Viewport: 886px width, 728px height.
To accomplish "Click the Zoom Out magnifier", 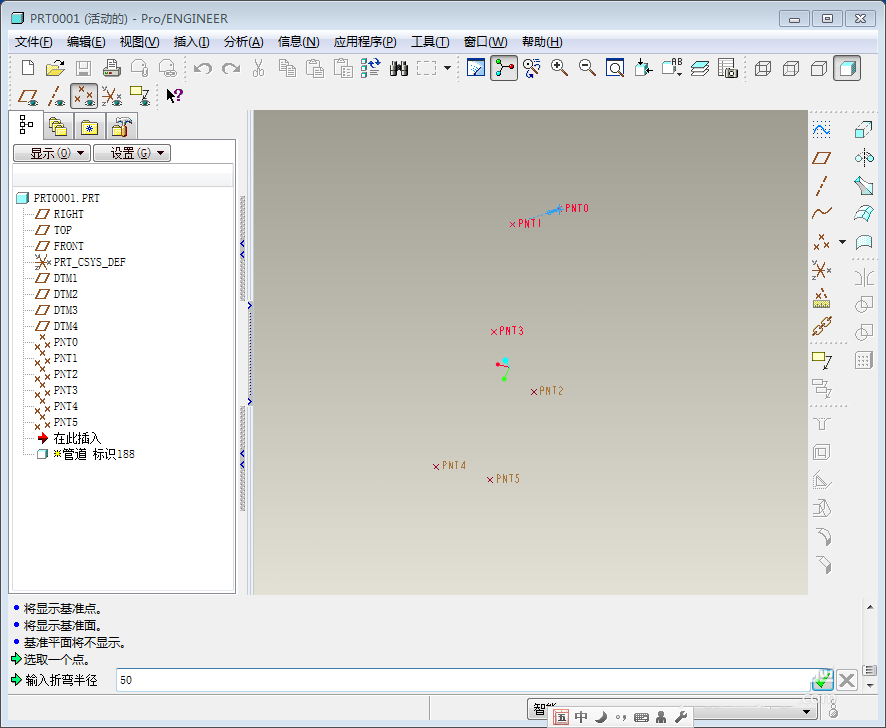I will 587,68.
